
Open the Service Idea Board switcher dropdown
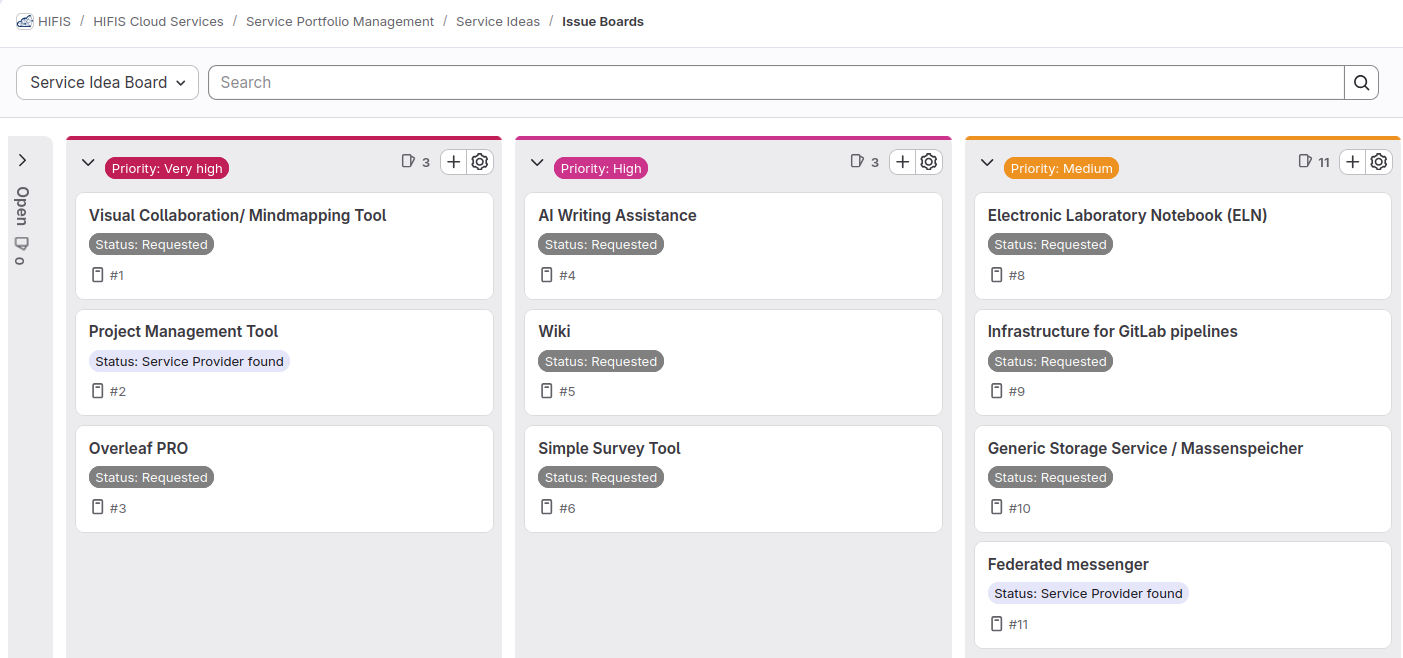point(107,83)
